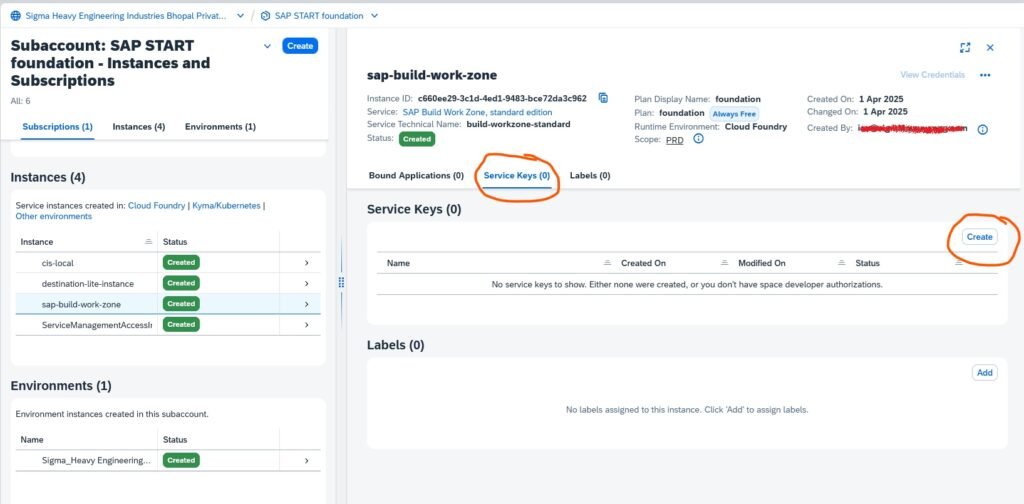Click info icon next to Scope PRD
The image size is (1024, 504).
[698, 139]
